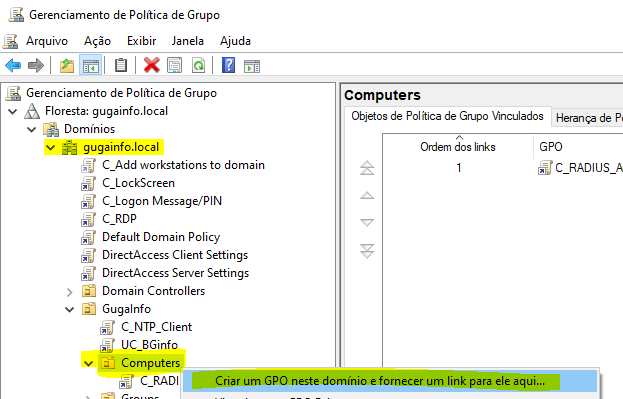The height and width of the screenshot is (399, 623).
Task: Collapse the GugaInfo organizational unit
Action: (x=70, y=310)
